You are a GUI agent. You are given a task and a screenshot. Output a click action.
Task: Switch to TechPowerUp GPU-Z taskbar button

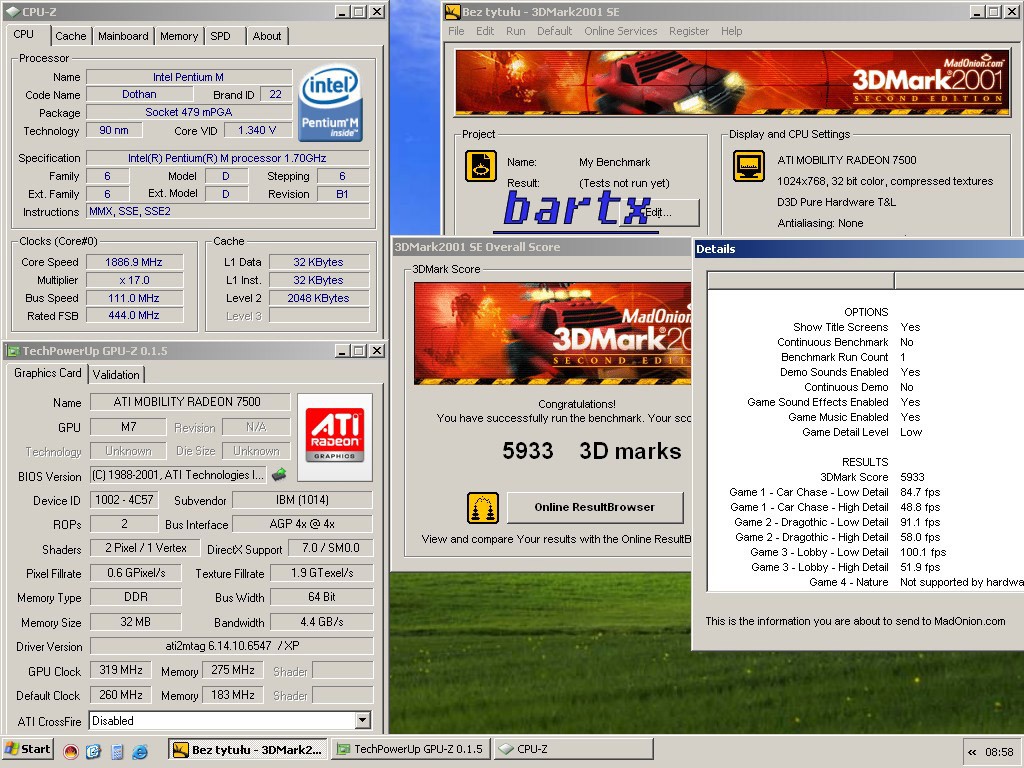(x=411, y=750)
